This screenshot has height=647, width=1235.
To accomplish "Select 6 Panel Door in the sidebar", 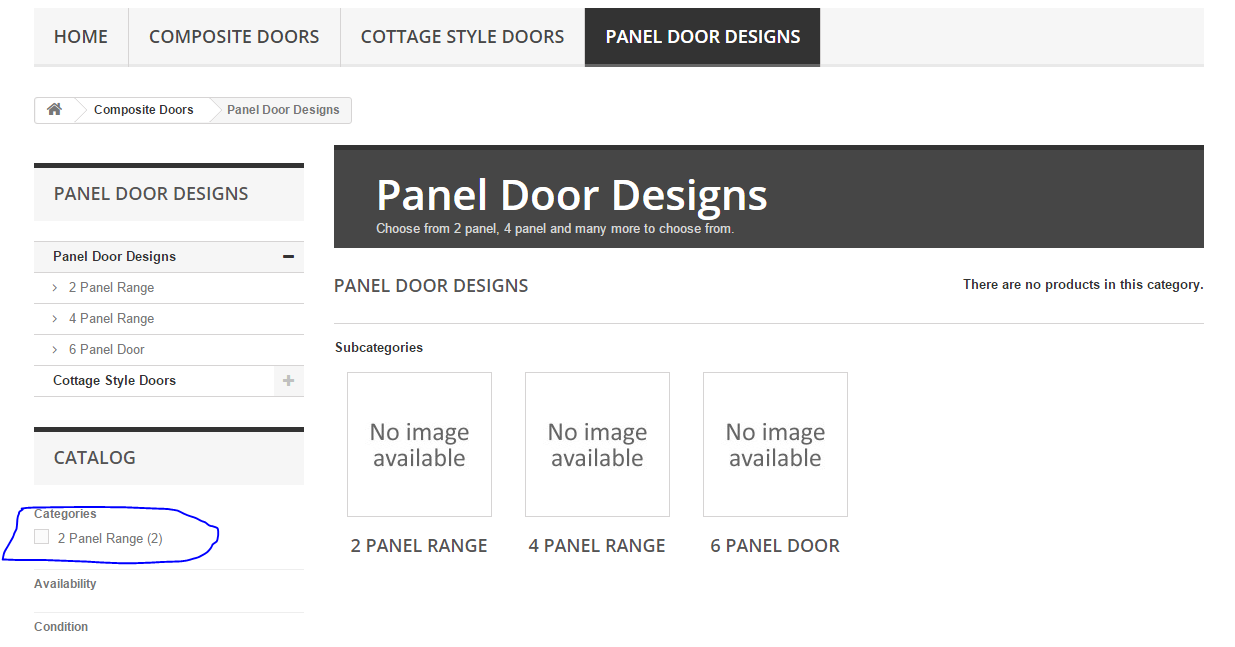I will (107, 349).
